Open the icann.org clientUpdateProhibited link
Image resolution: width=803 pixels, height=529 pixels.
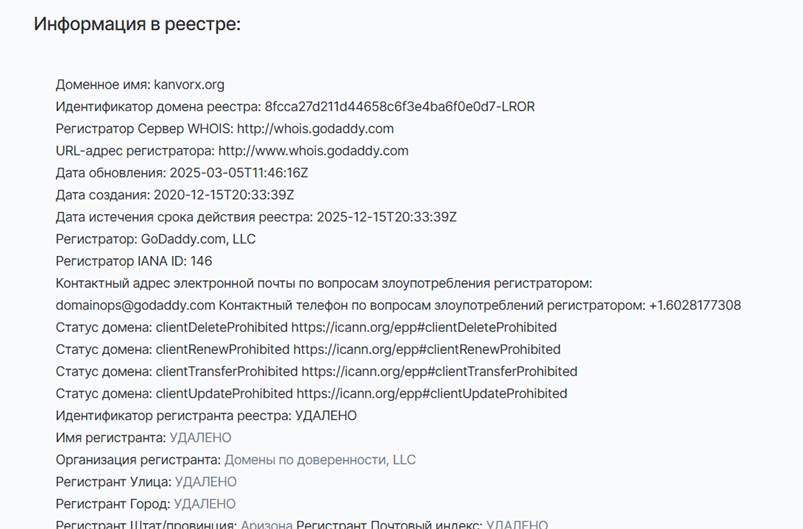tap(432, 393)
